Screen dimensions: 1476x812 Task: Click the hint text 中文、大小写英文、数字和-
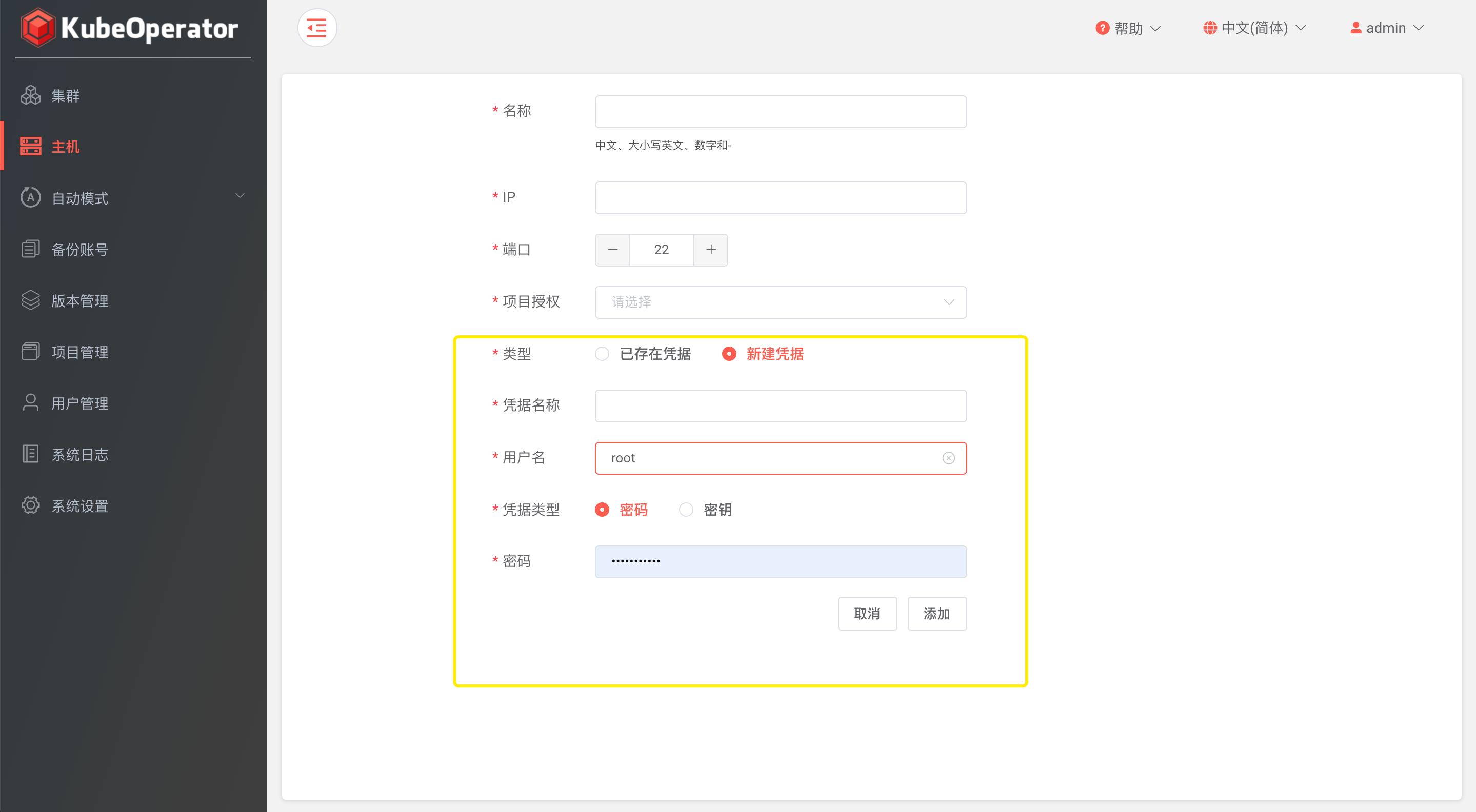(x=663, y=146)
